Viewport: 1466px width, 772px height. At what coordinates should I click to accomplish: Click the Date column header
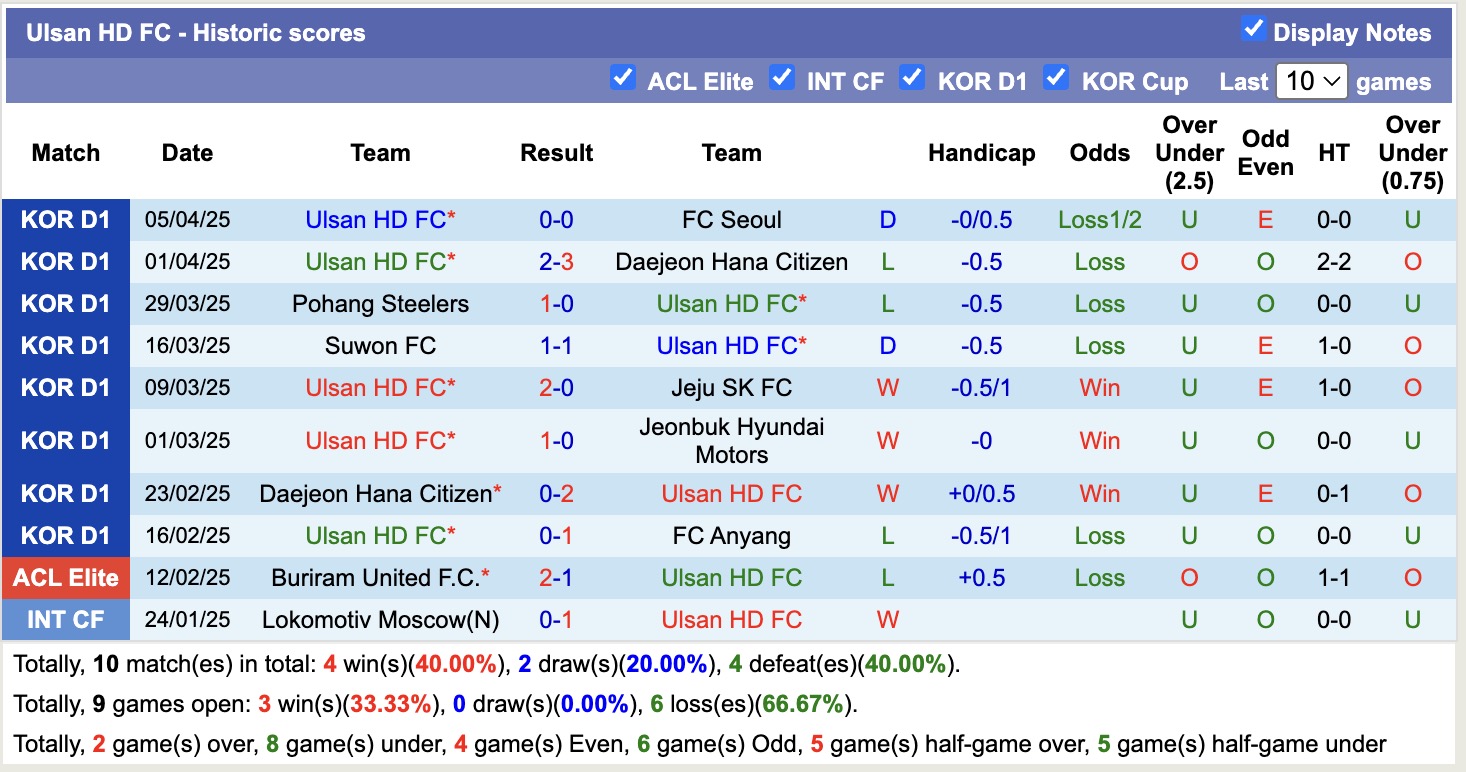pos(187,153)
